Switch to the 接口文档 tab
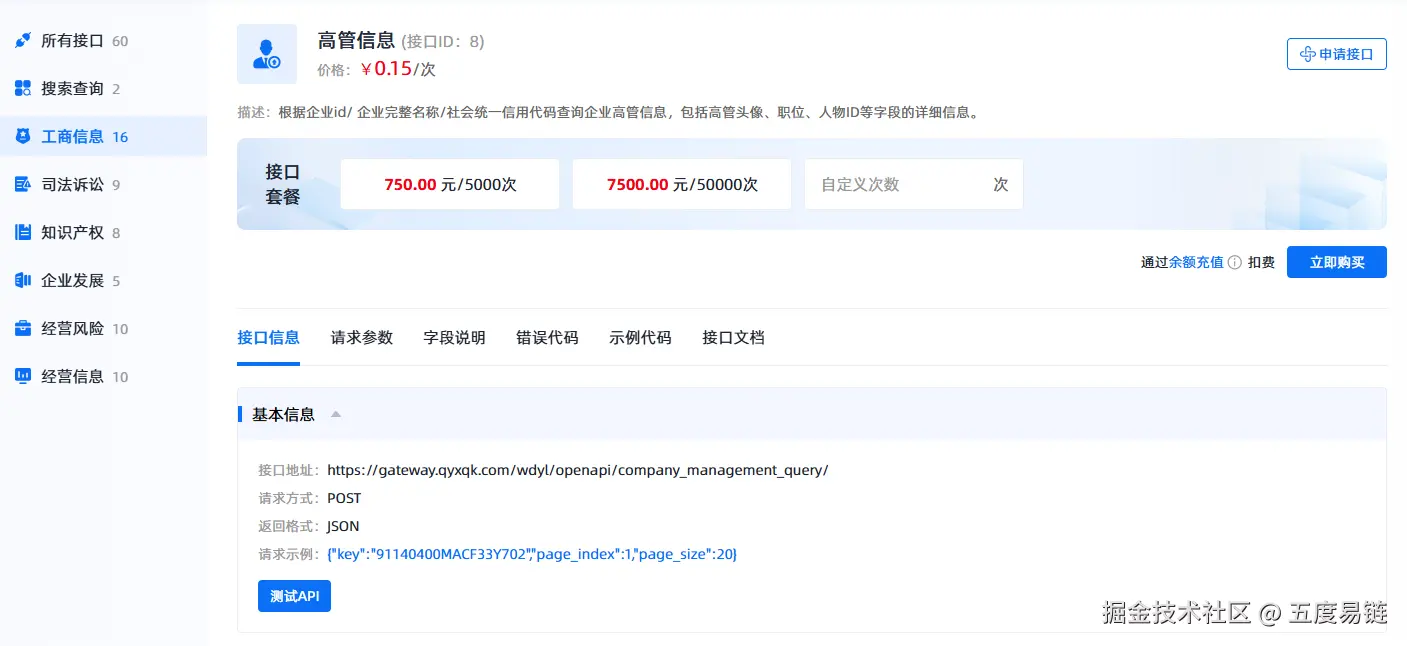Viewport: 1407px width, 646px height. pos(733,338)
